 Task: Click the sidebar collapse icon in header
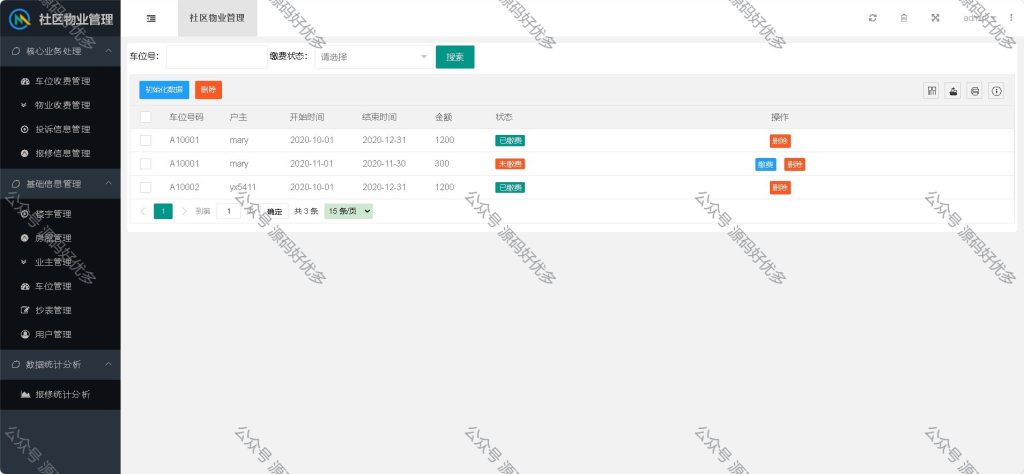click(151, 18)
